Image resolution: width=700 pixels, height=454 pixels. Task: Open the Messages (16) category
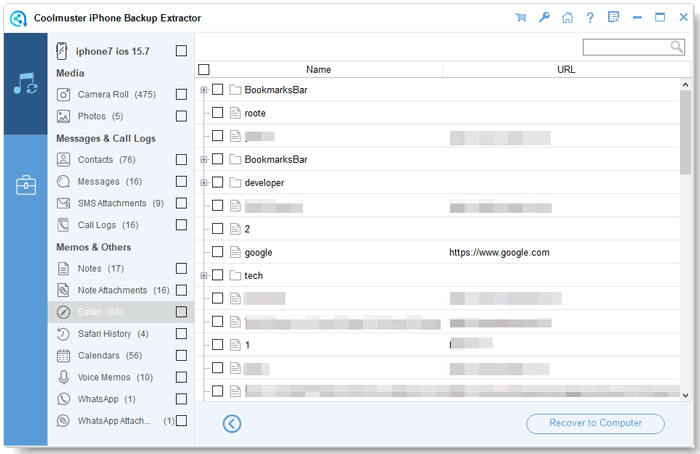[110, 181]
